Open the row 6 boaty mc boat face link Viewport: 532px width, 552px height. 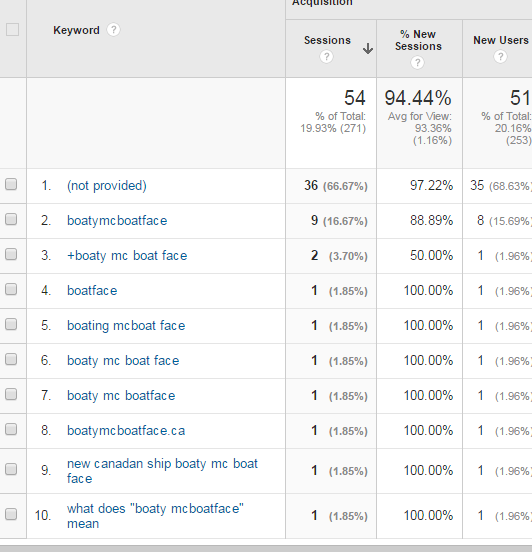[x=123, y=361]
